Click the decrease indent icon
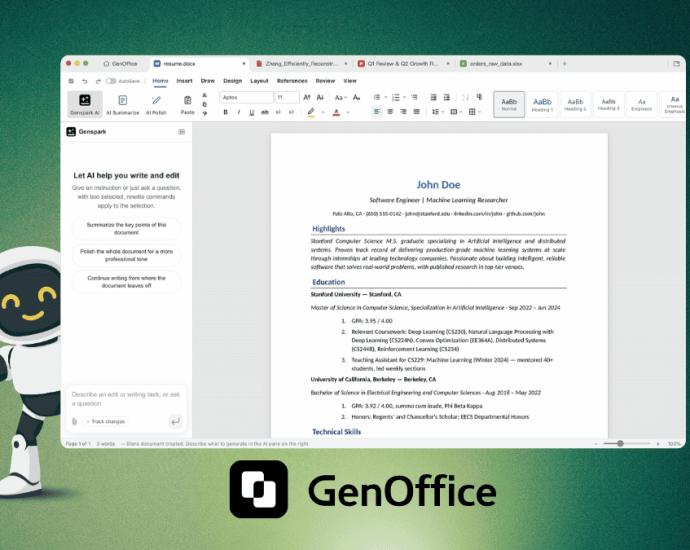The image size is (690, 550). (x=433, y=97)
